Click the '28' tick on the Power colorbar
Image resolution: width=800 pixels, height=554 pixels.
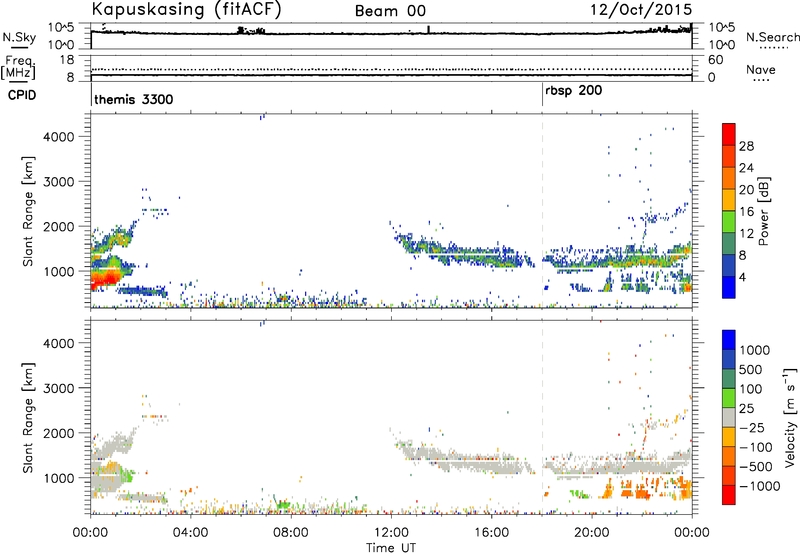point(746,146)
